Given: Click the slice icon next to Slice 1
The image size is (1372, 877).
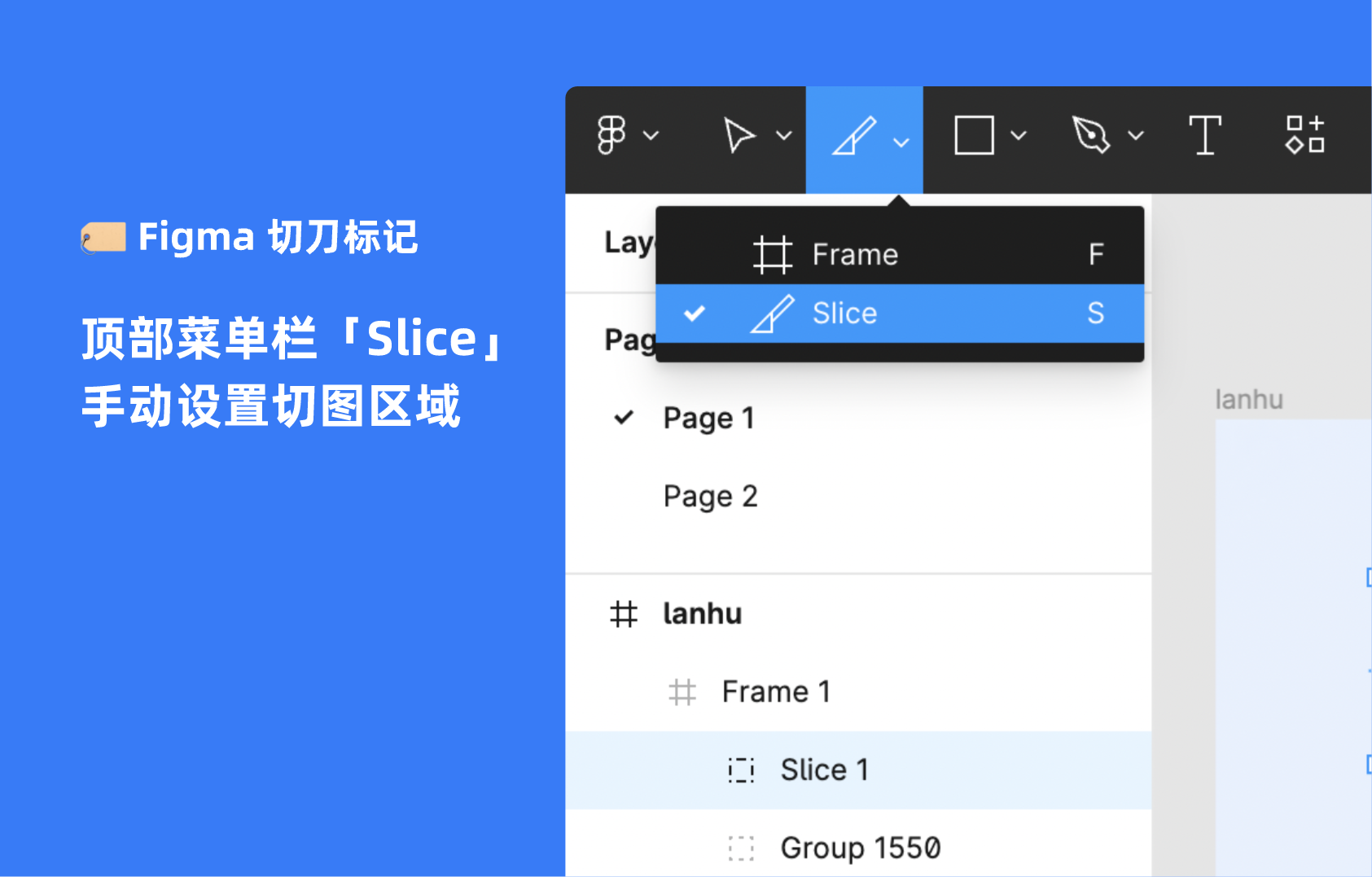Looking at the screenshot, I should pos(741,770).
